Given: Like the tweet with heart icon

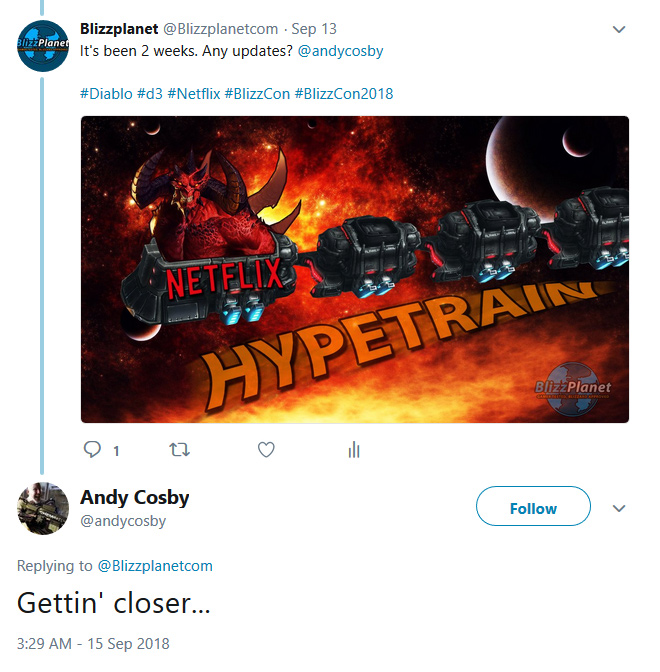Looking at the screenshot, I should pyautogui.click(x=266, y=450).
